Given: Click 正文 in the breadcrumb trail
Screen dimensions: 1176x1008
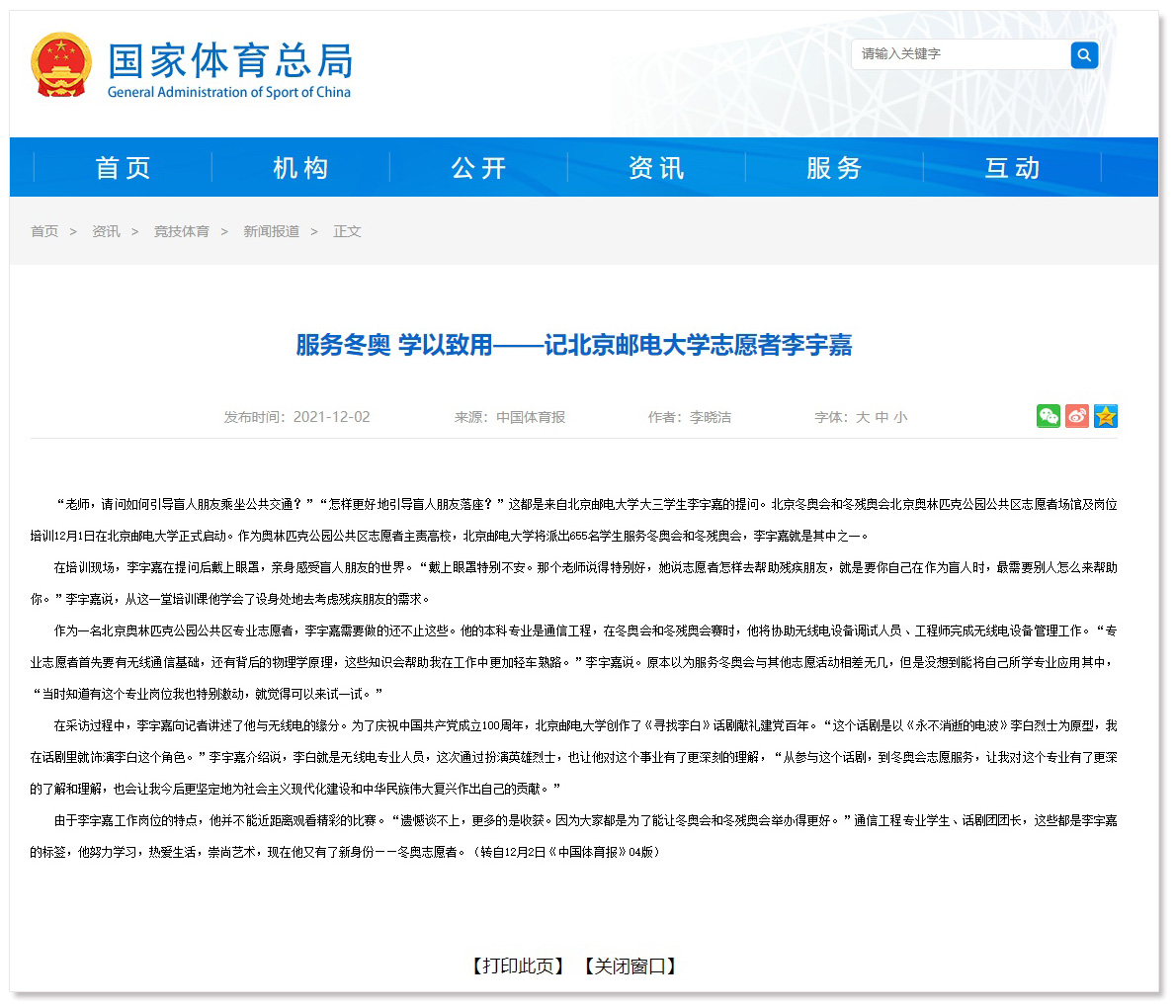Looking at the screenshot, I should [x=347, y=231].
